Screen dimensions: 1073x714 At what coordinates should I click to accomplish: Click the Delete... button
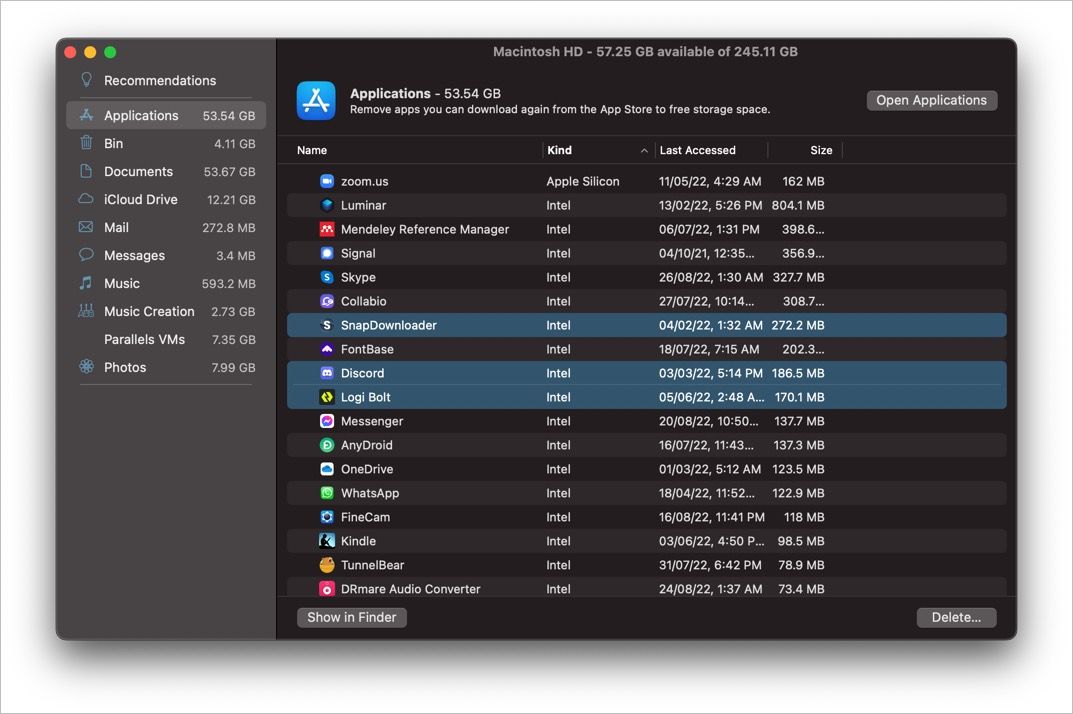pyautogui.click(x=957, y=617)
